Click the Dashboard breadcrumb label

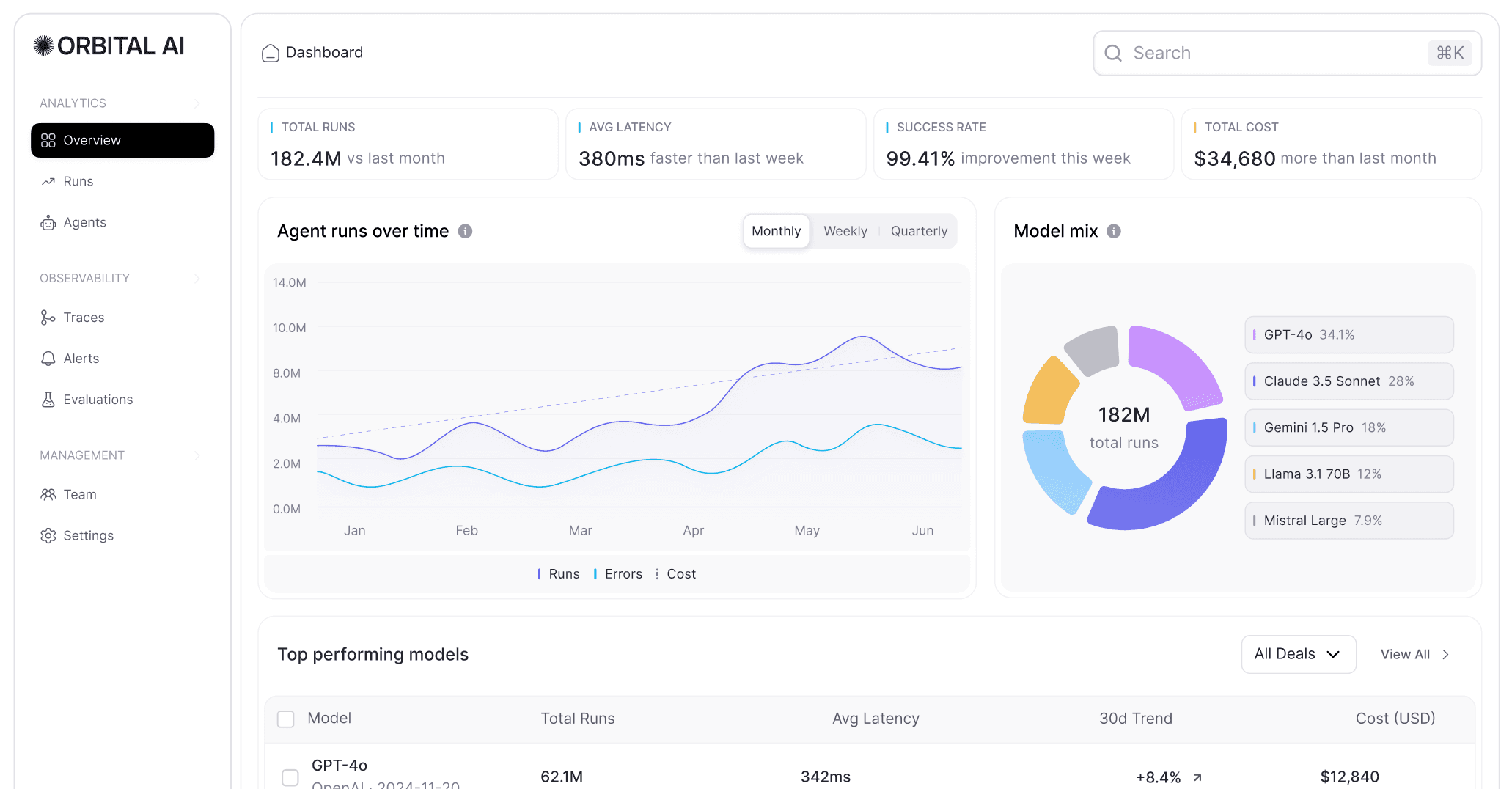pos(324,53)
